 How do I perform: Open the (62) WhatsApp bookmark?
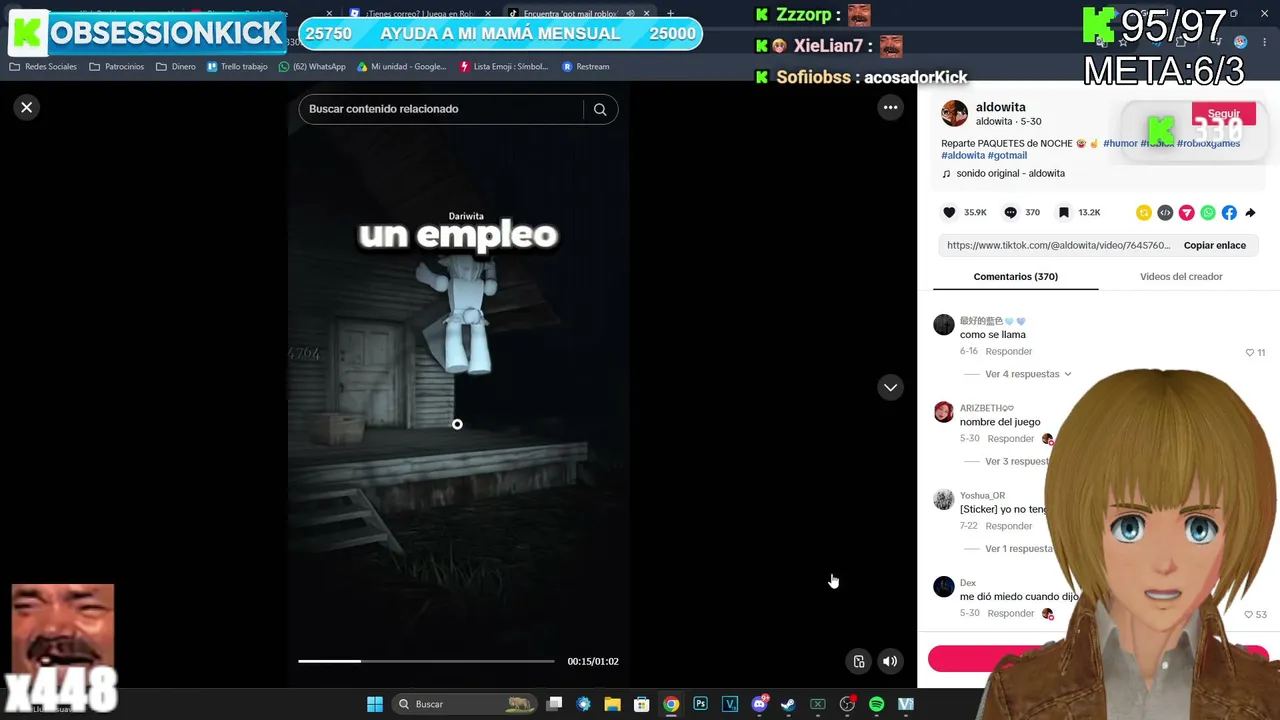pos(312,67)
